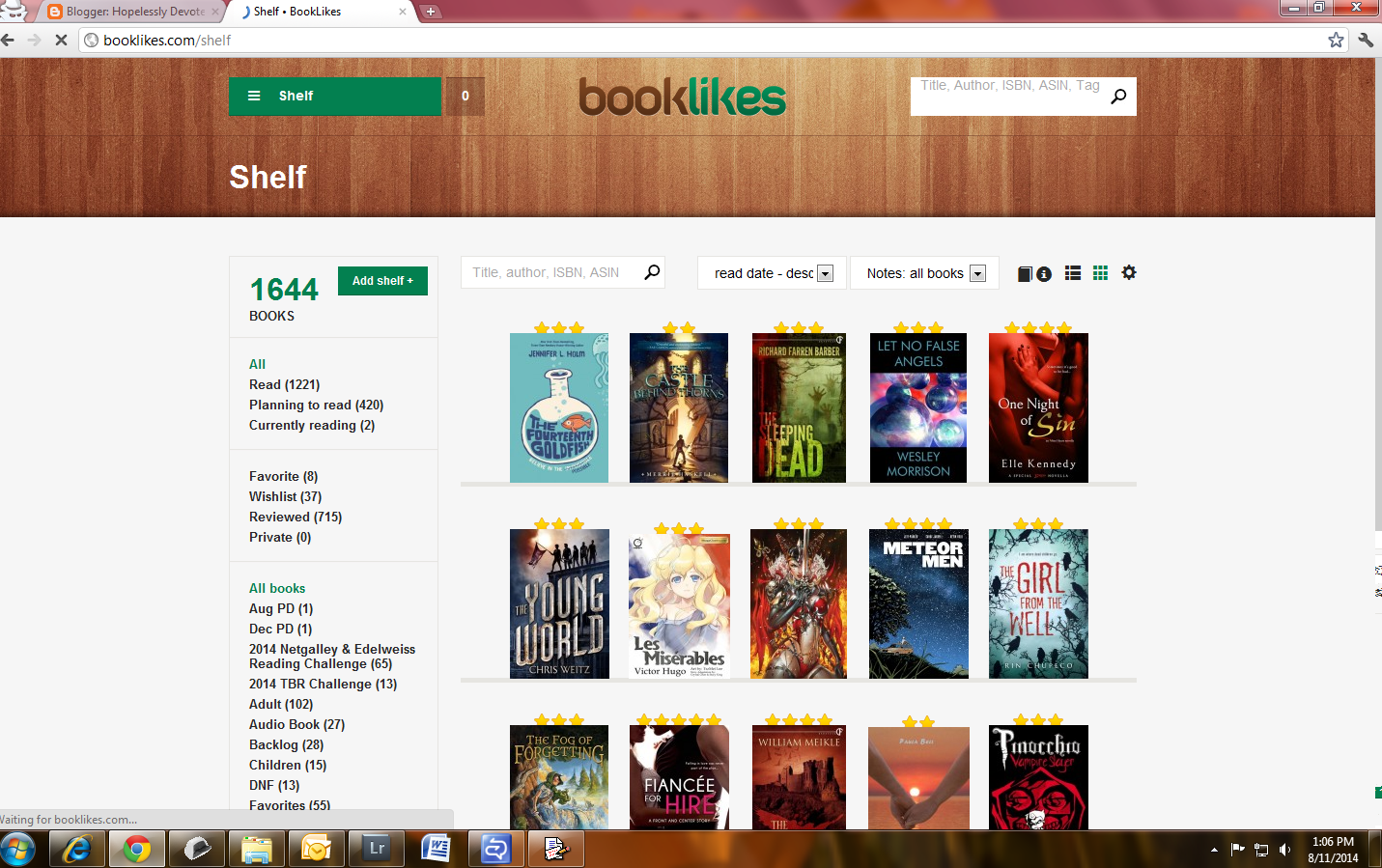Viewport: 1382px width, 868px height.
Task: Show Reviewed (715) books
Action: click(296, 517)
